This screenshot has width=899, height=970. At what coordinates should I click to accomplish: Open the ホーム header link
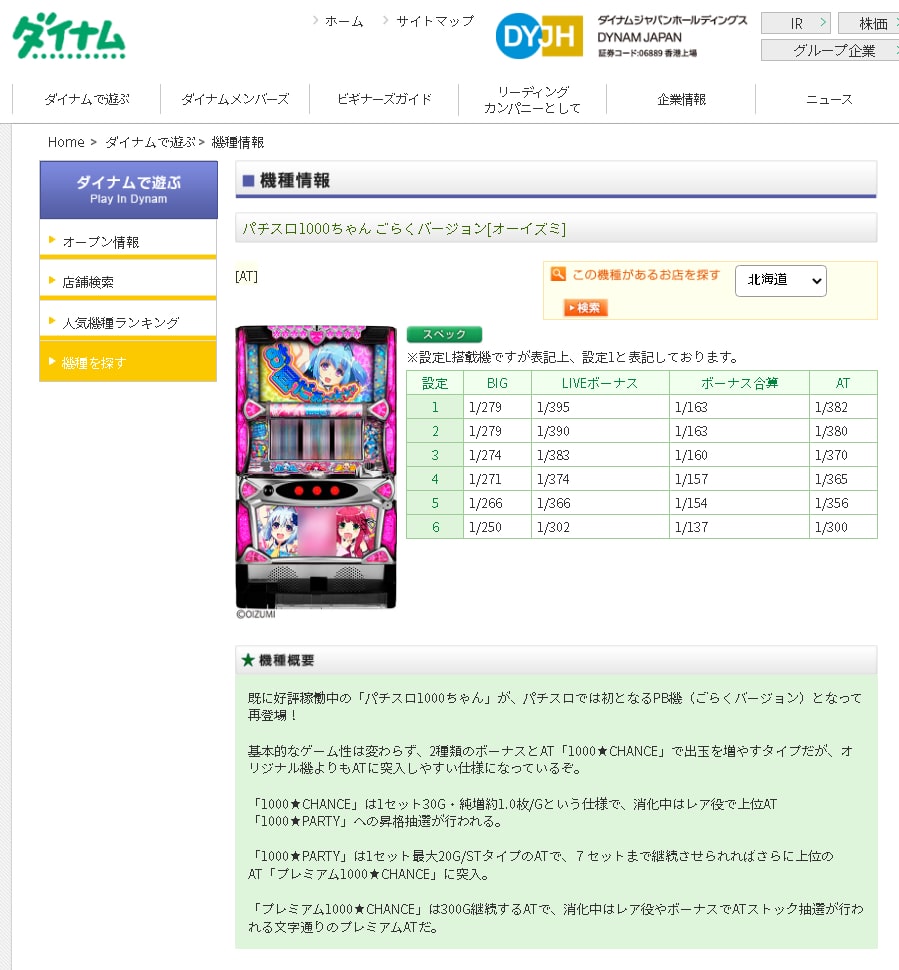click(343, 21)
